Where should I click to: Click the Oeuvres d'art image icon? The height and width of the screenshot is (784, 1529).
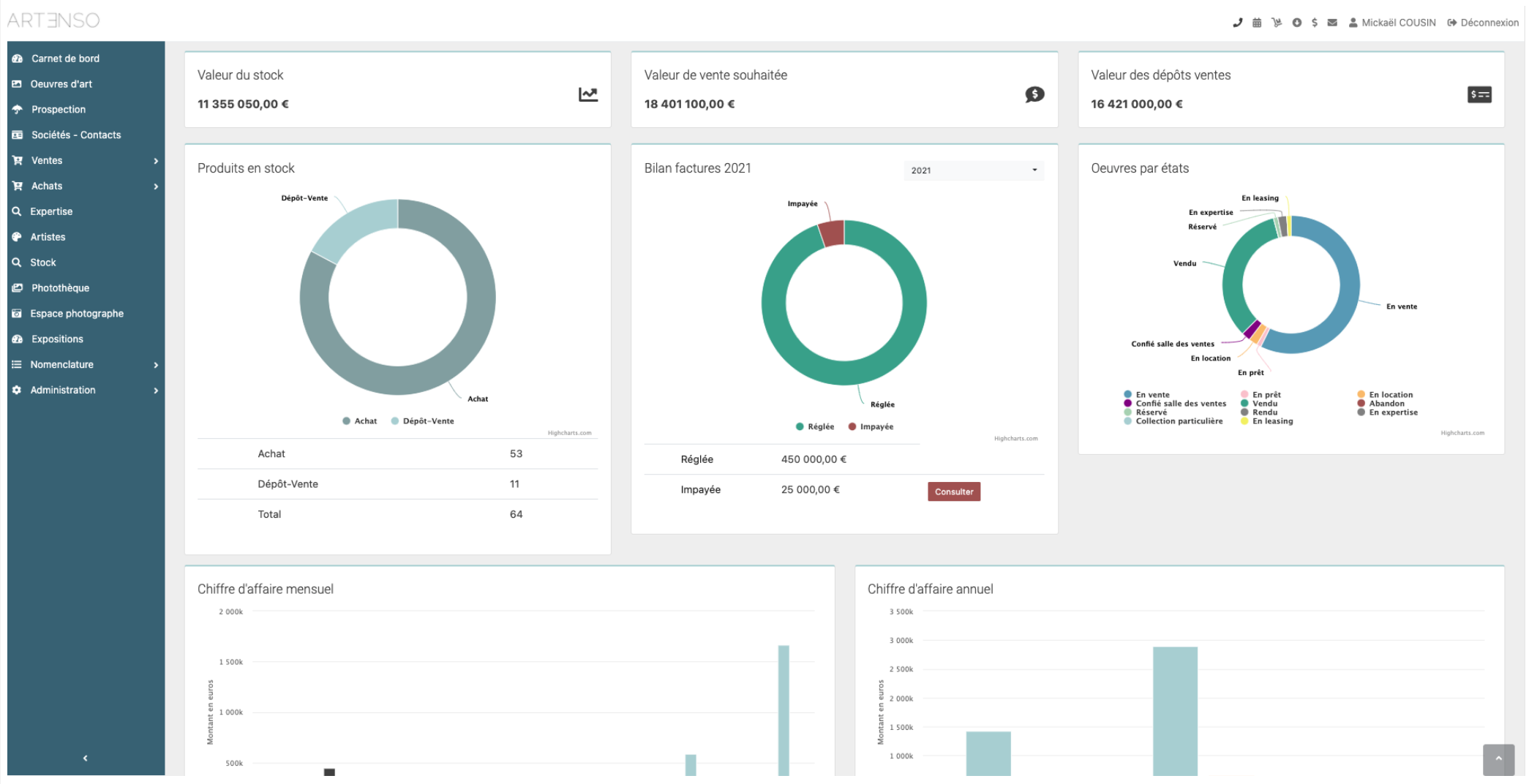click(x=17, y=84)
